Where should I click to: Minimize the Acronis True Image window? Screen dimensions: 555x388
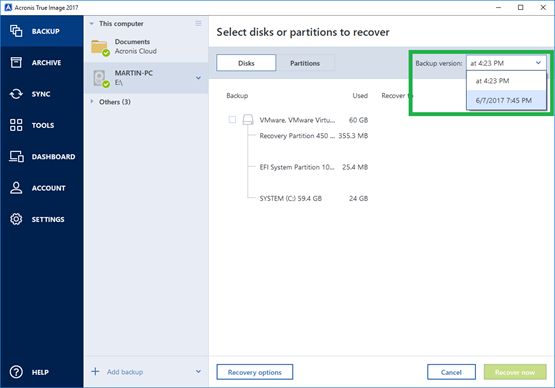(x=498, y=7)
